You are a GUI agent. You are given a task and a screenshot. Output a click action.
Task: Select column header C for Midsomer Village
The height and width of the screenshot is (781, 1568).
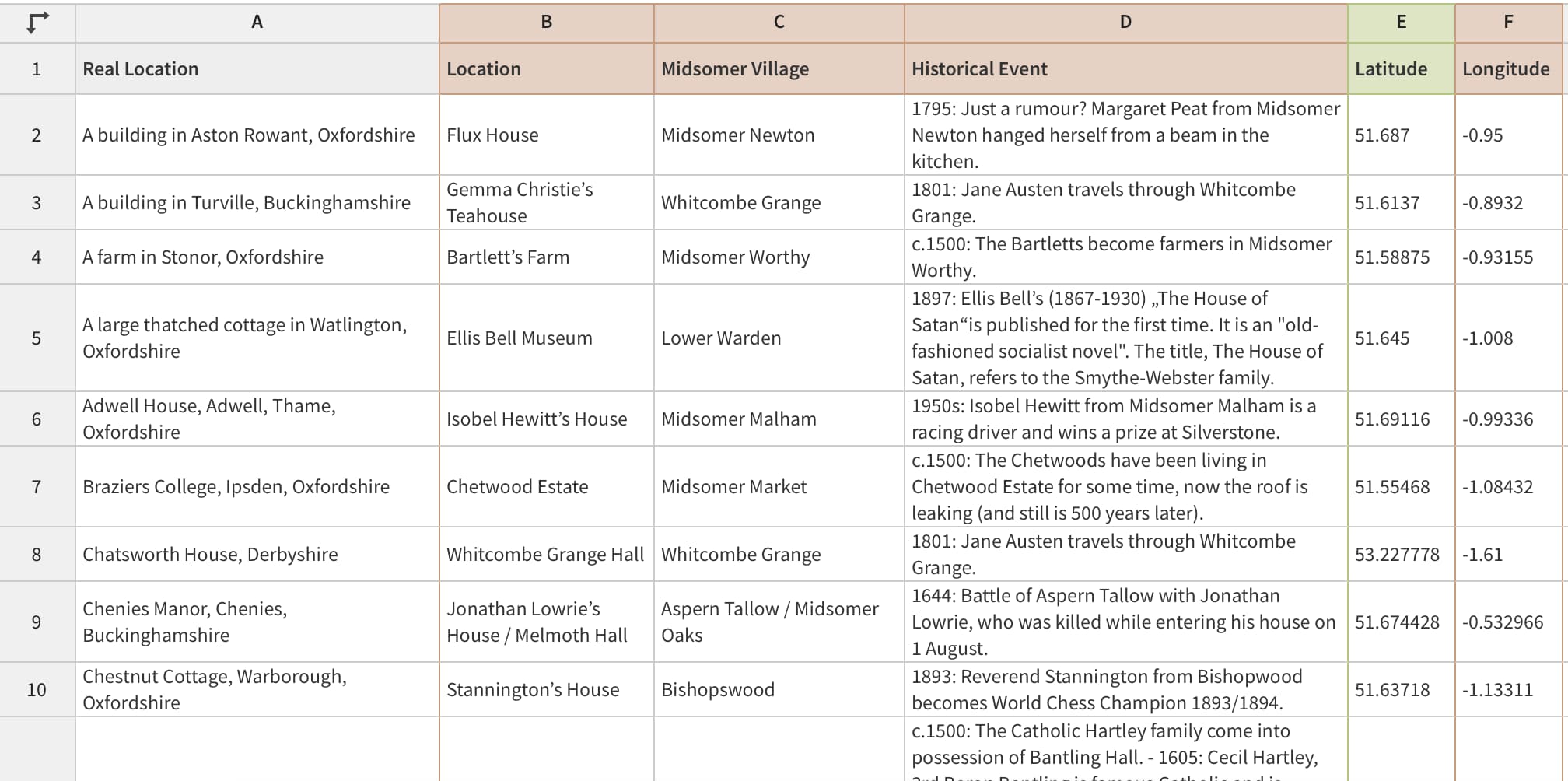[x=778, y=22]
